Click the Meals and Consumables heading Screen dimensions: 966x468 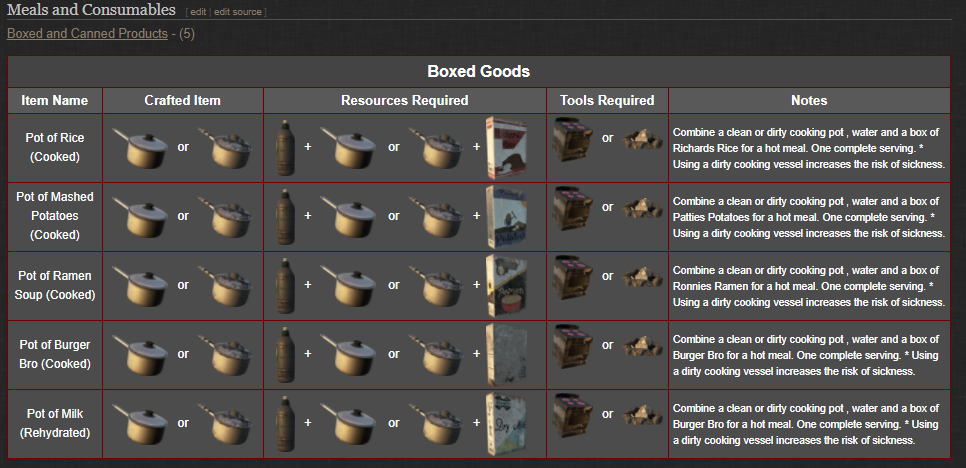click(91, 10)
